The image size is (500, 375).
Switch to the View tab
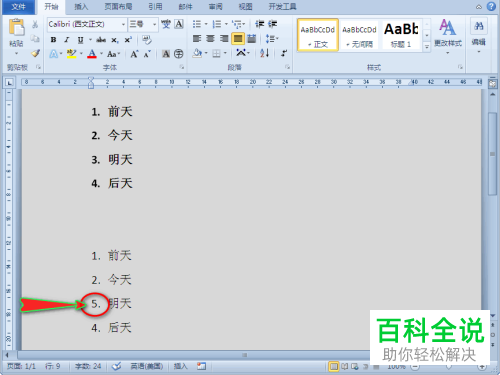click(245, 7)
